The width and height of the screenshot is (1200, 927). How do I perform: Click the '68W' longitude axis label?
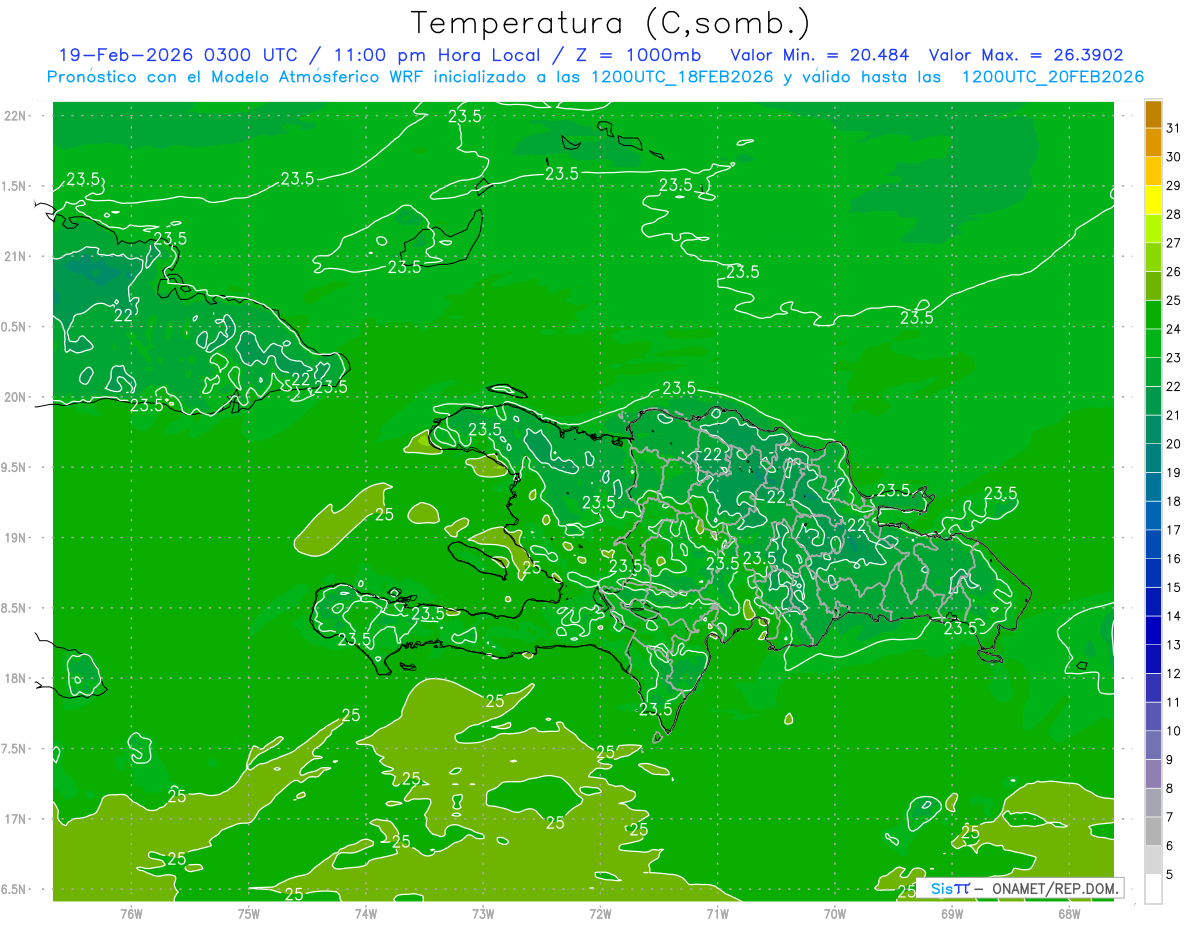pos(1069,913)
